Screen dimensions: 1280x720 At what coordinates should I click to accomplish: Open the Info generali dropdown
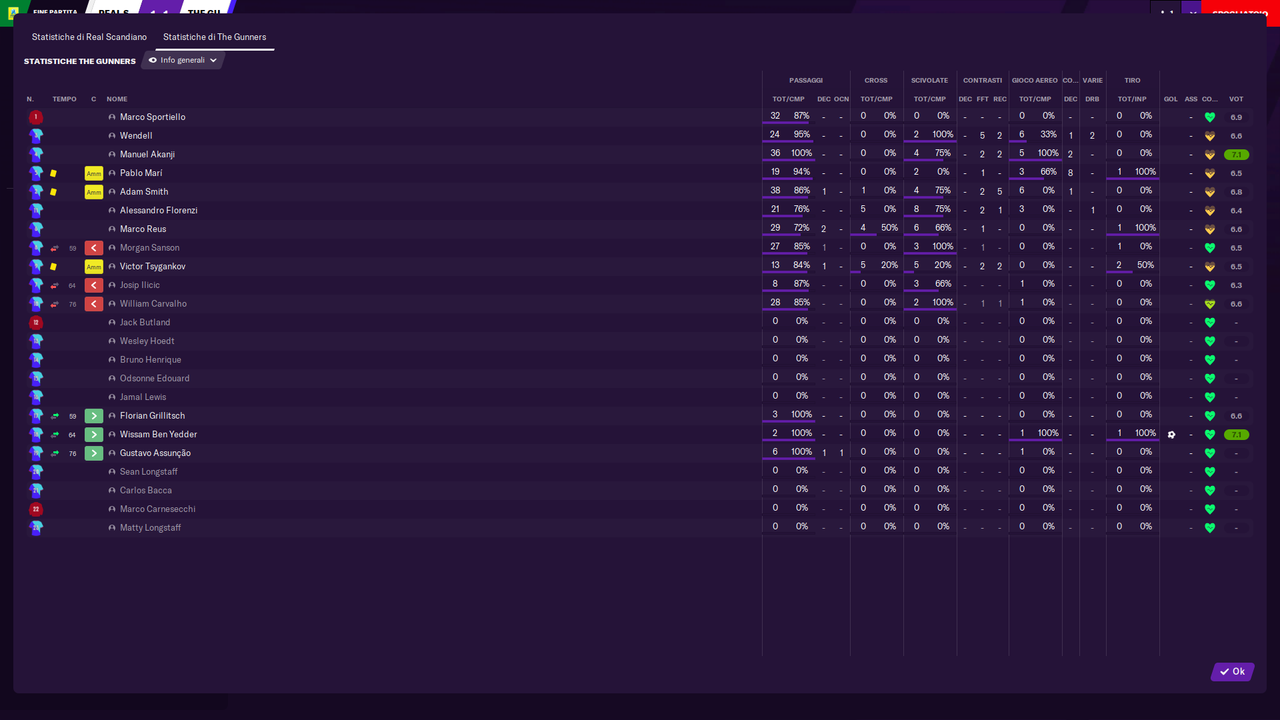pos(182,60)
